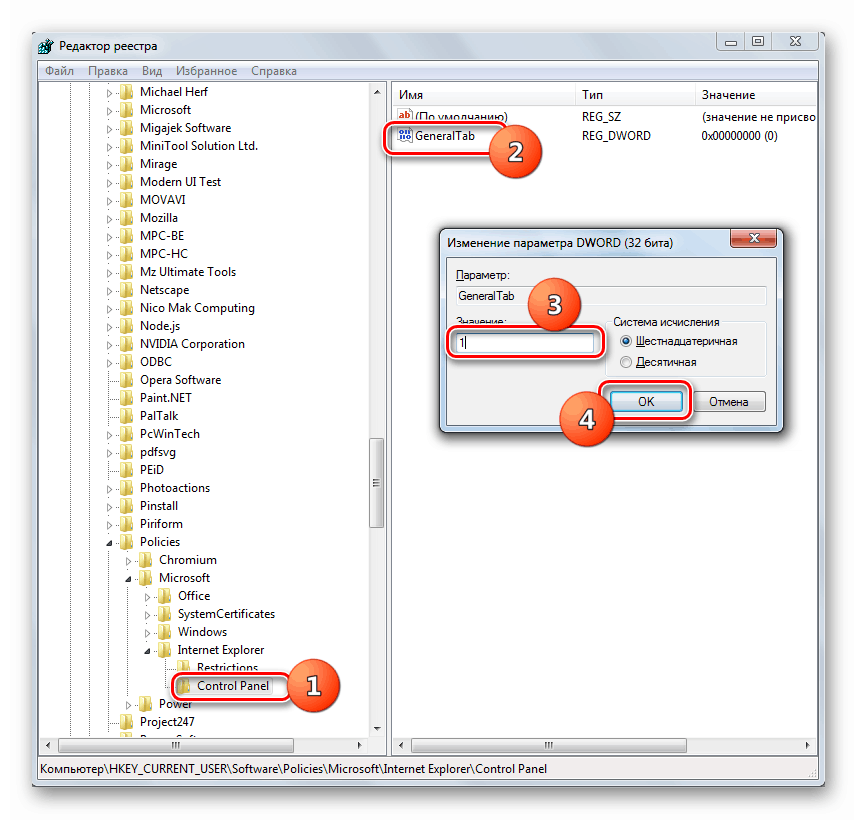This screenshot has width=857, height=820.
Task: Click the MOVAVI folder icon
Action: point(127,200)
